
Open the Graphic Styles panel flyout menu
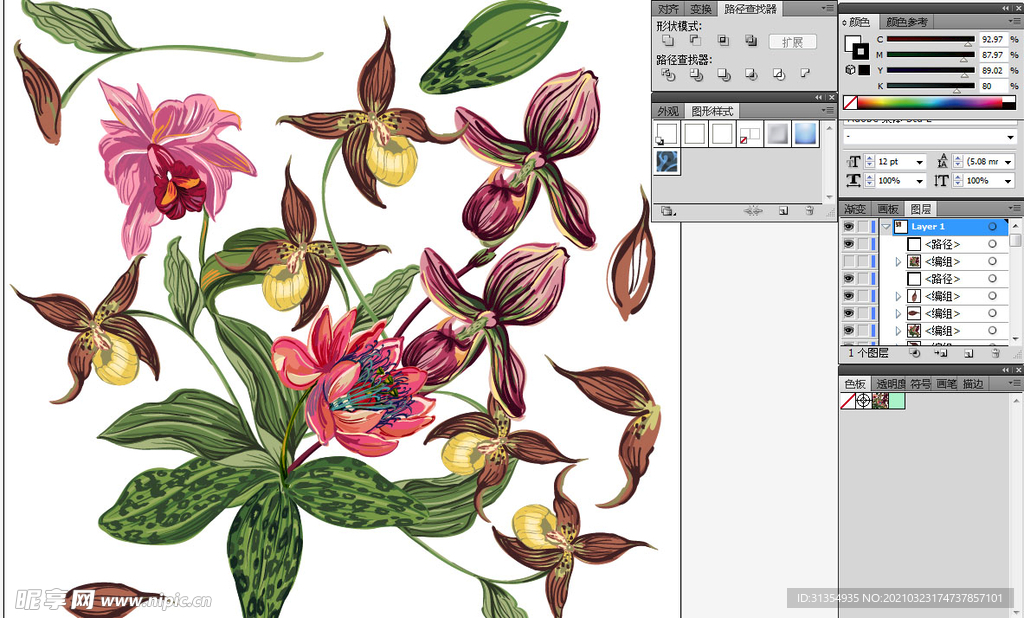[828, 110]
